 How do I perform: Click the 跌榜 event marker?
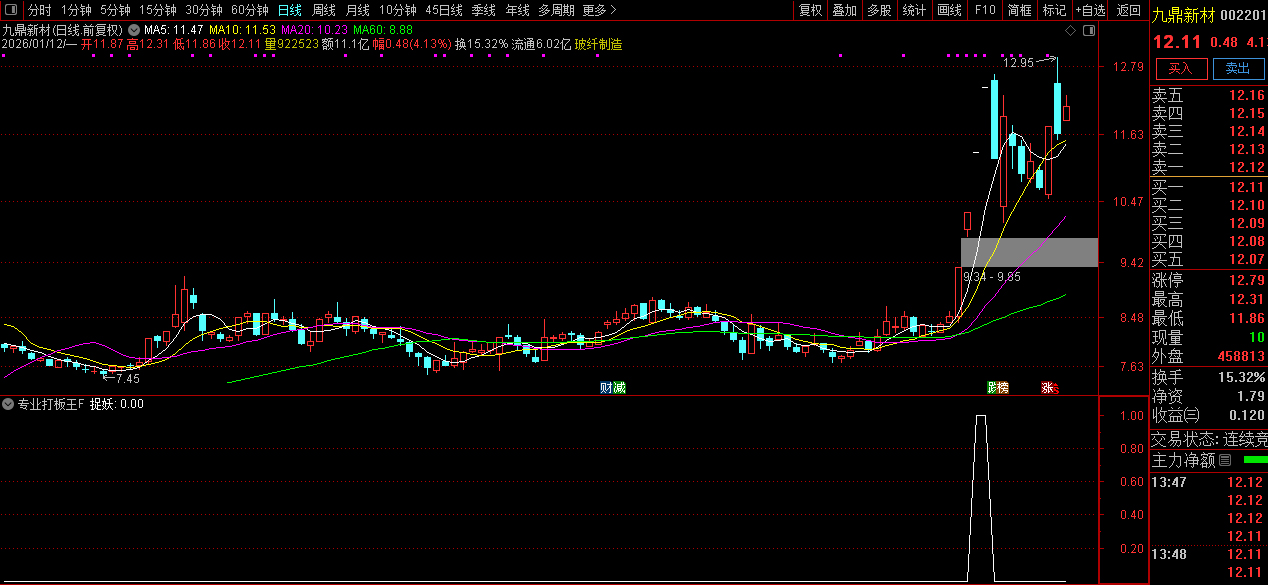pyautogui.click(x=997, y=388)
